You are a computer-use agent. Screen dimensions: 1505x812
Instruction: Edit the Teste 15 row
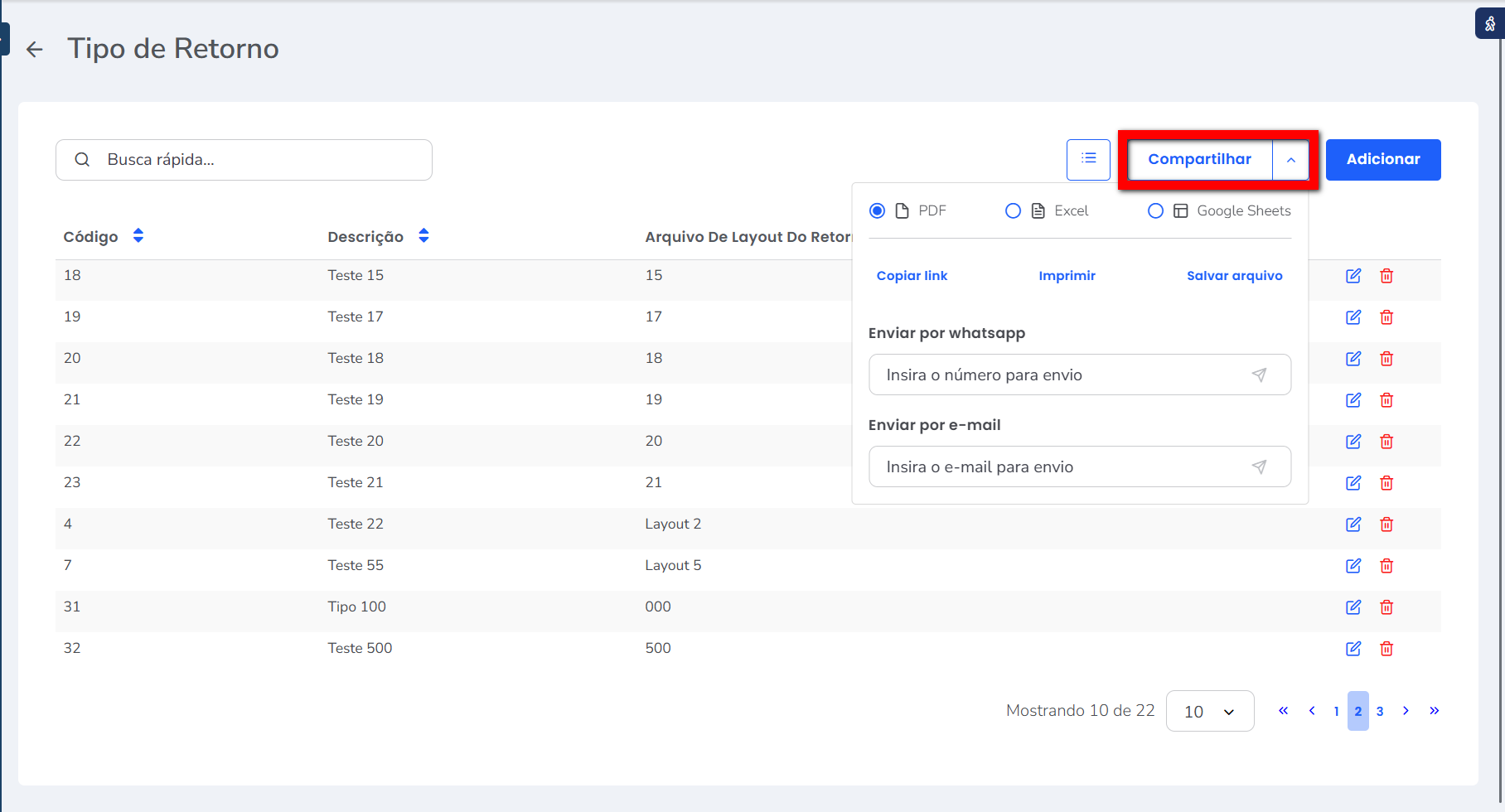tap(1353, 276)
